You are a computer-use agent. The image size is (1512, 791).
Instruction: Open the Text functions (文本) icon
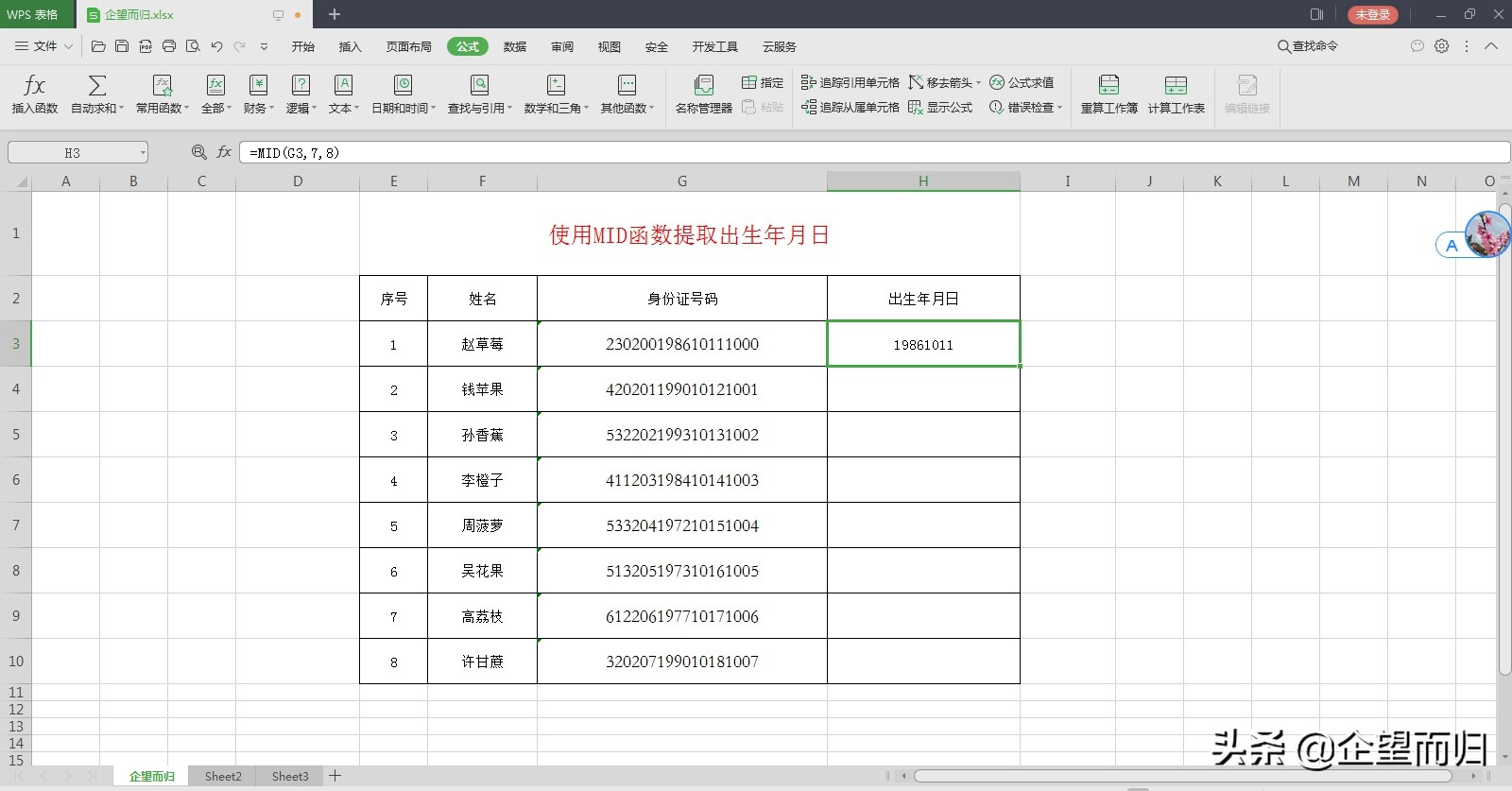coord(343,86)
